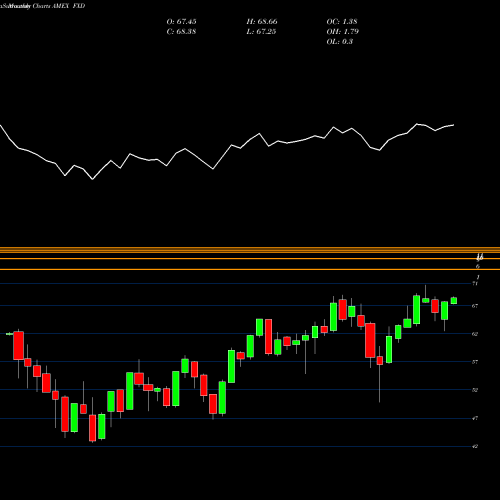Click the price axis label '71'

point(475,283)
